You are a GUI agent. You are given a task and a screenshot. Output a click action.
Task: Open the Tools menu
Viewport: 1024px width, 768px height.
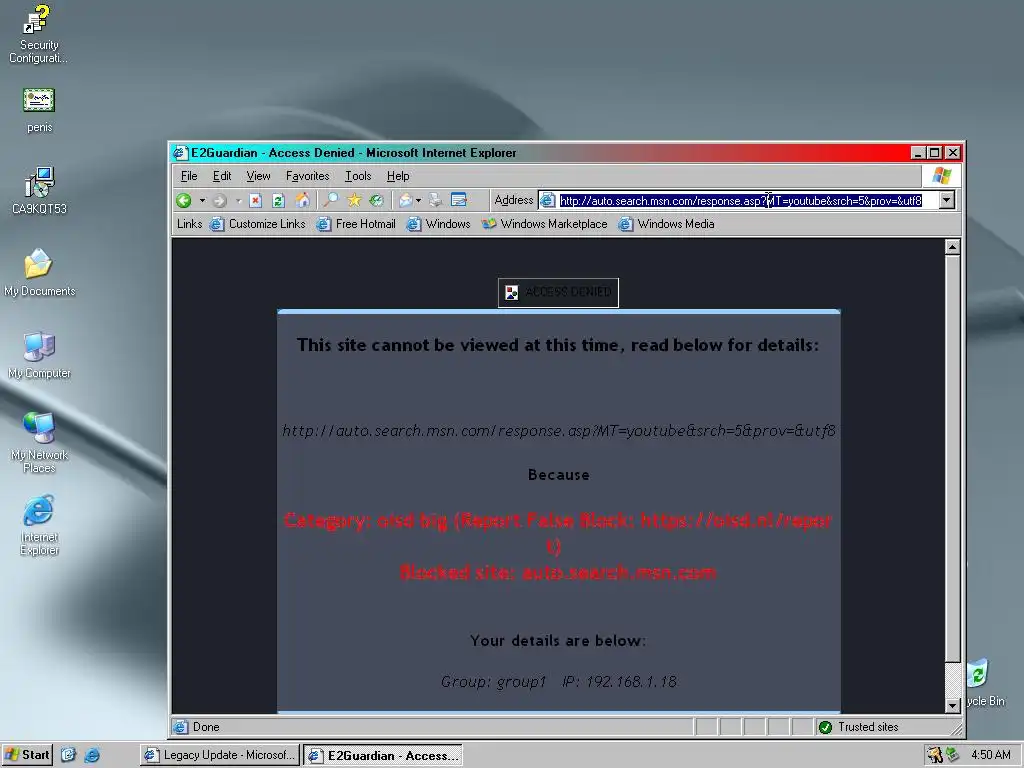pyautogui.click(x=358, y=176)
